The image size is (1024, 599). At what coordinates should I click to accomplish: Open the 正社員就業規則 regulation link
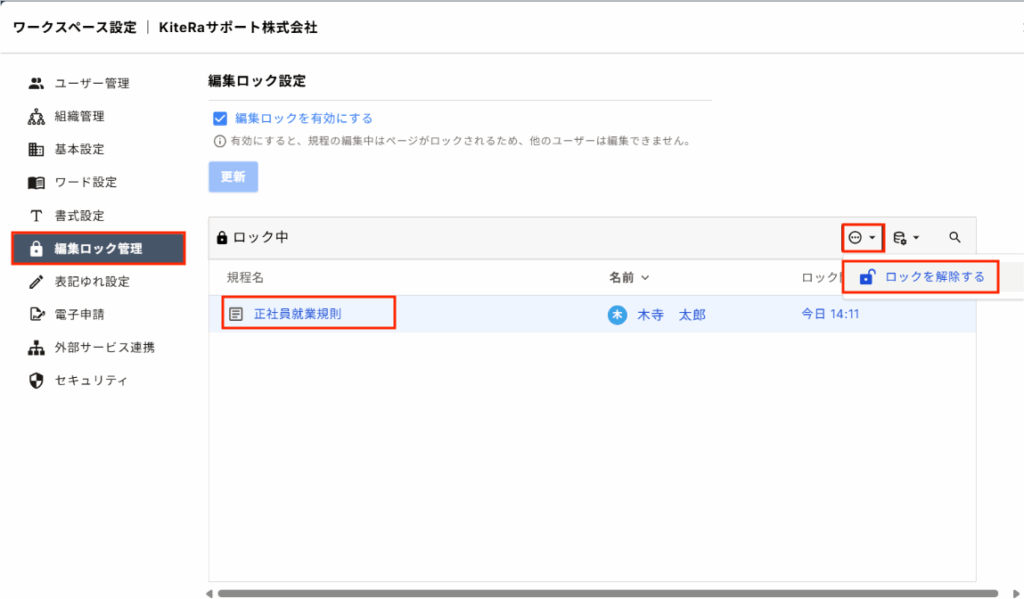(x=297, y=314)
